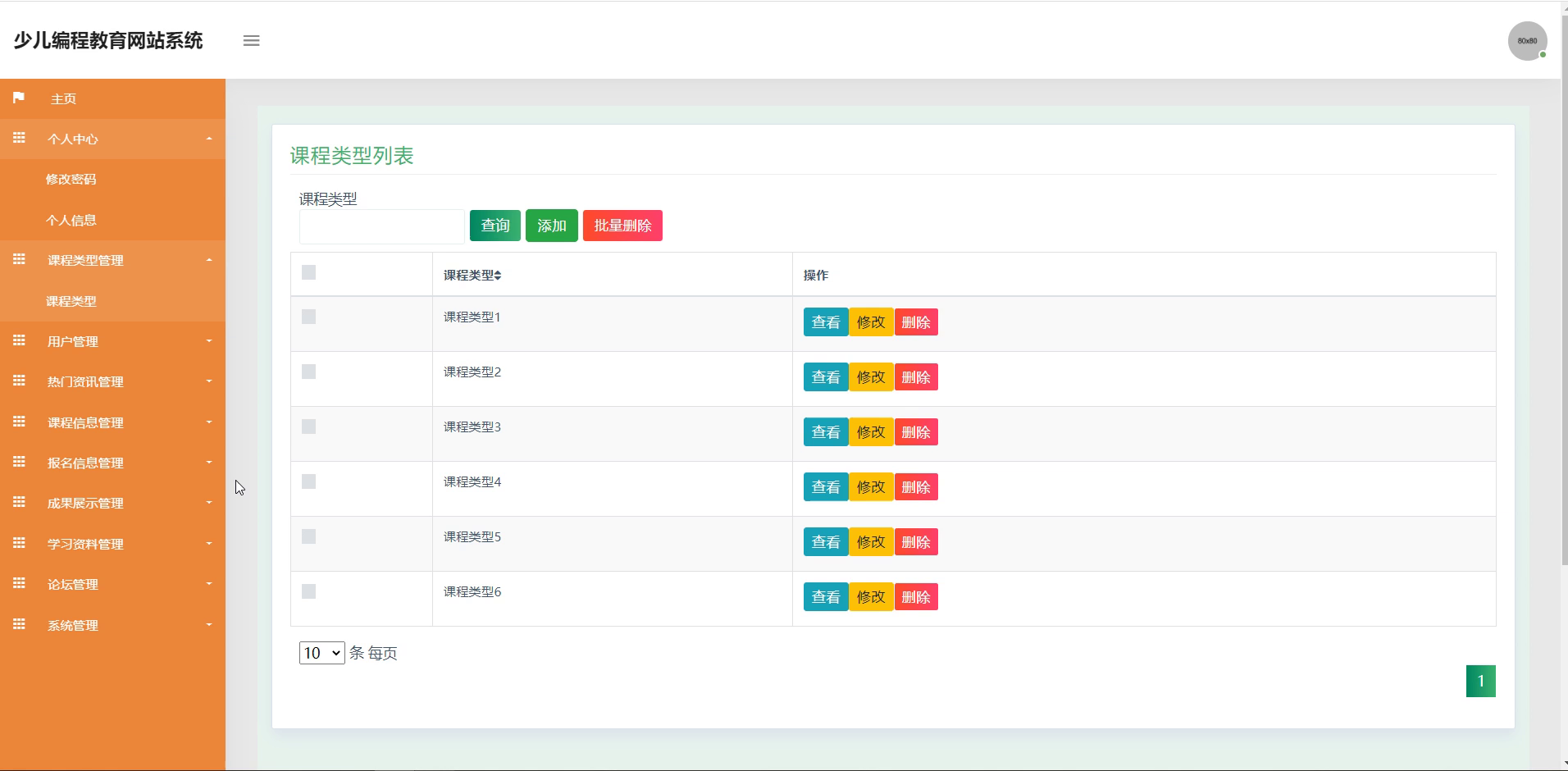Expand the 成果展示管理 menu arrow
The image size is (1568, 771).
pyautogui.click(x=209, y=503)
